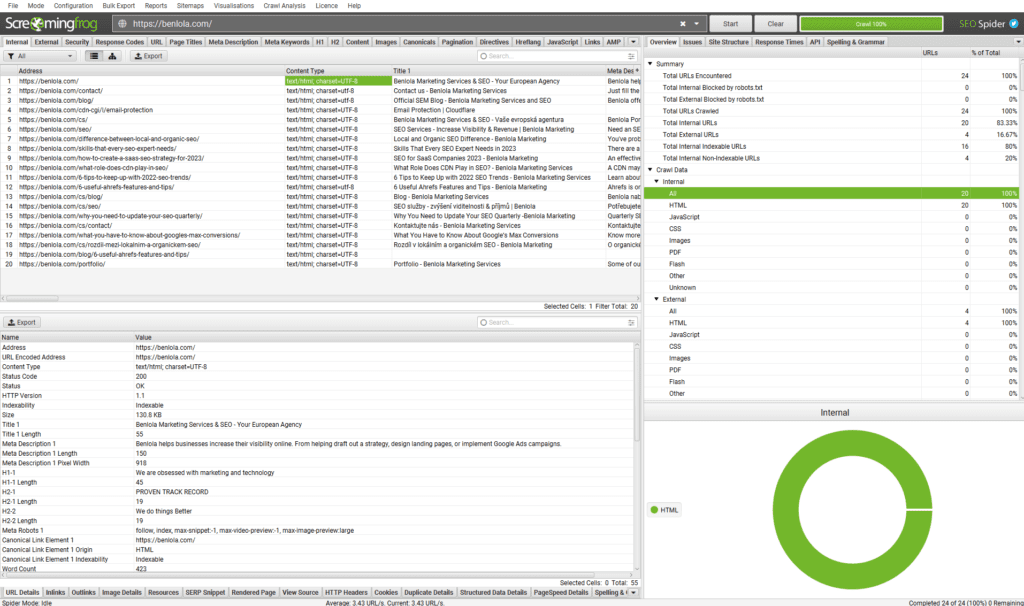Switch to the Page Titles tab

[x=185, y=42]
